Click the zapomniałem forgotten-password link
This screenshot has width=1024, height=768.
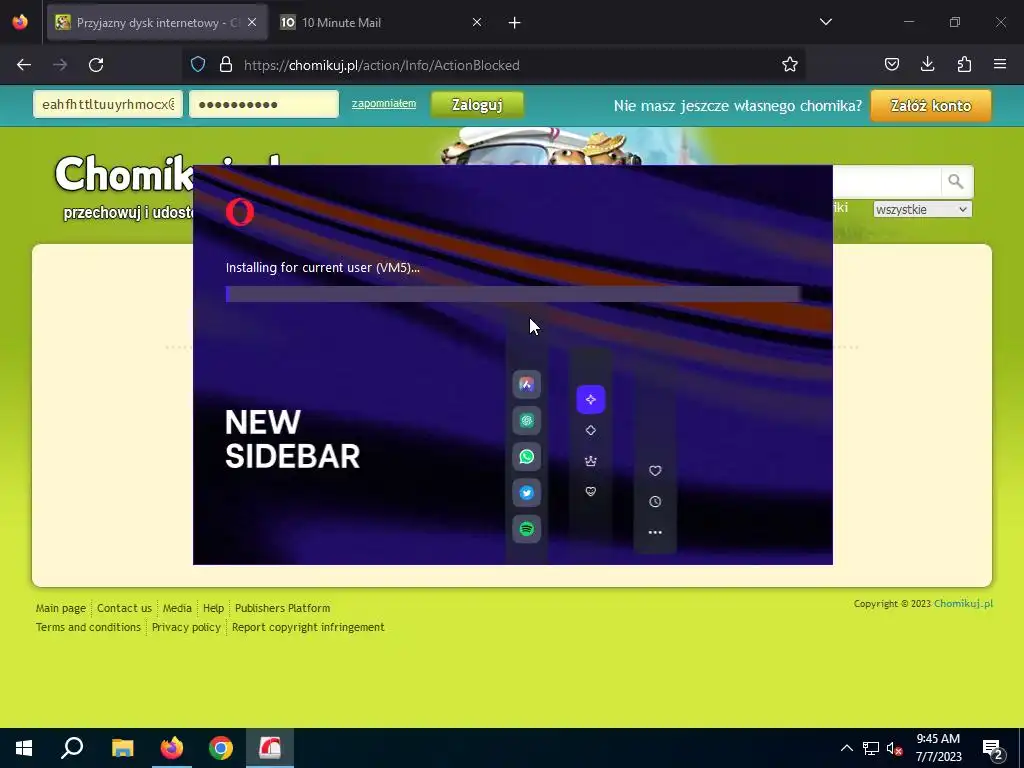[384, 103]
